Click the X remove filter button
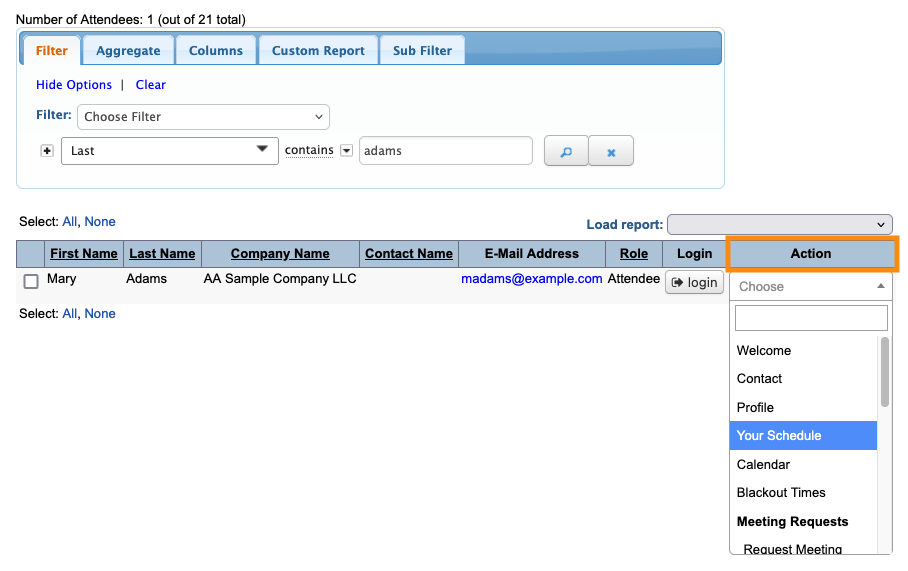 pyautogui.click(x=611, y=151)
